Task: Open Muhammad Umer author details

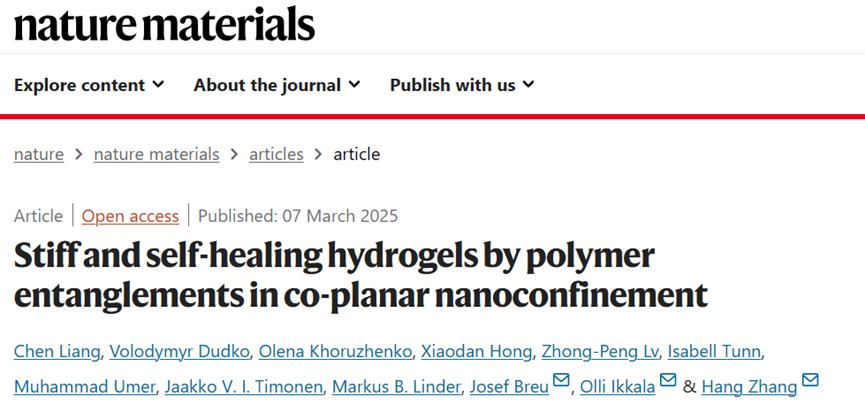Action: pyautogui.click(x=84, y=387)
